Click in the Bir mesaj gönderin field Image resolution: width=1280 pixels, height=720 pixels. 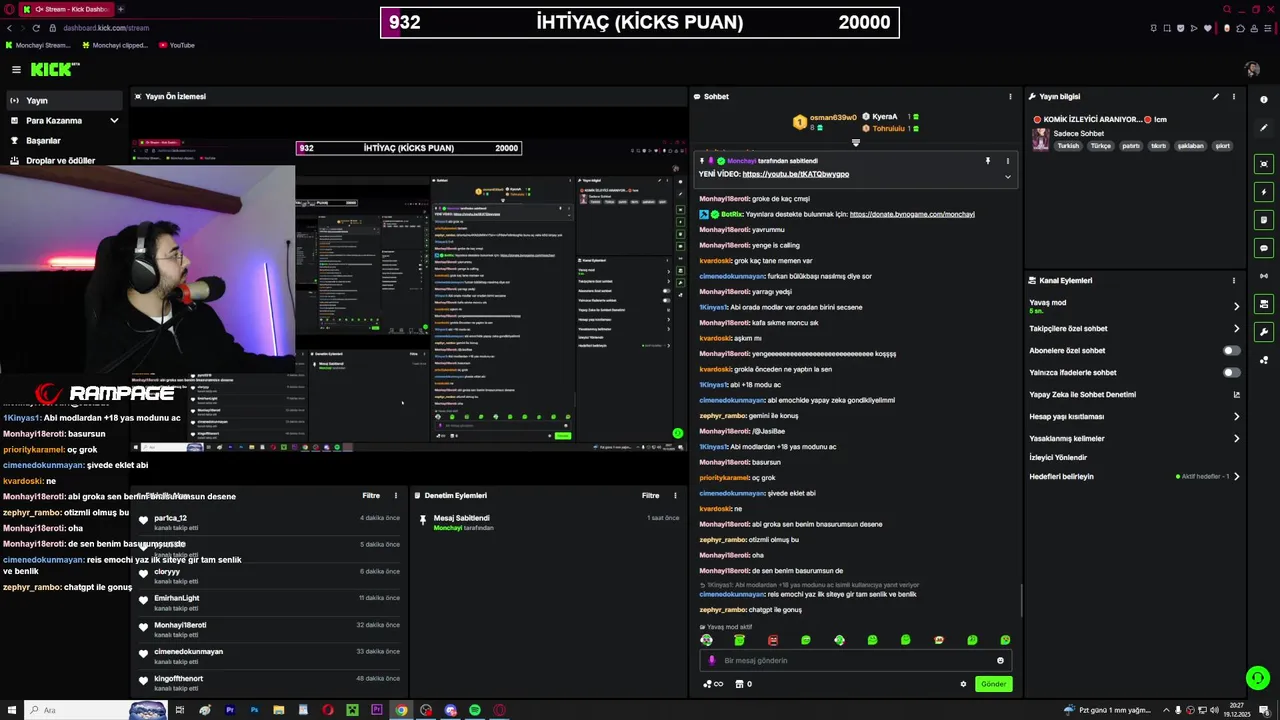855,660
